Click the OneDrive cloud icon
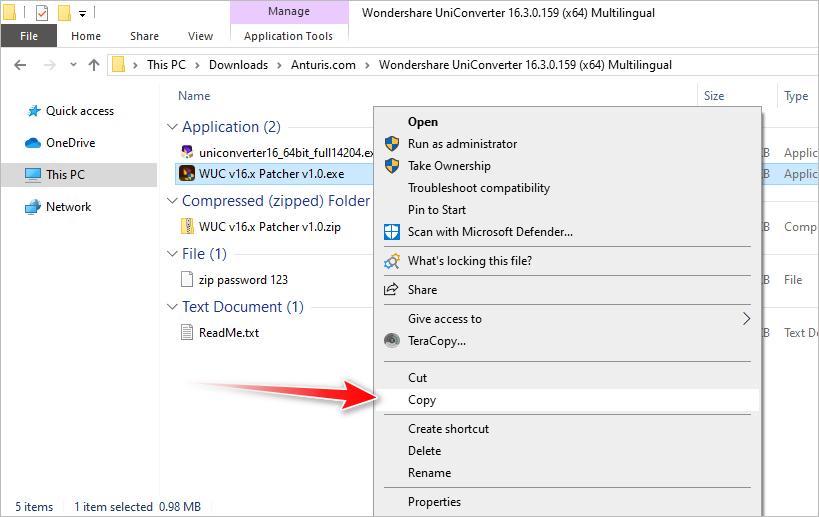The height and width of the screenshot is (517, 819). coord(33,143)
